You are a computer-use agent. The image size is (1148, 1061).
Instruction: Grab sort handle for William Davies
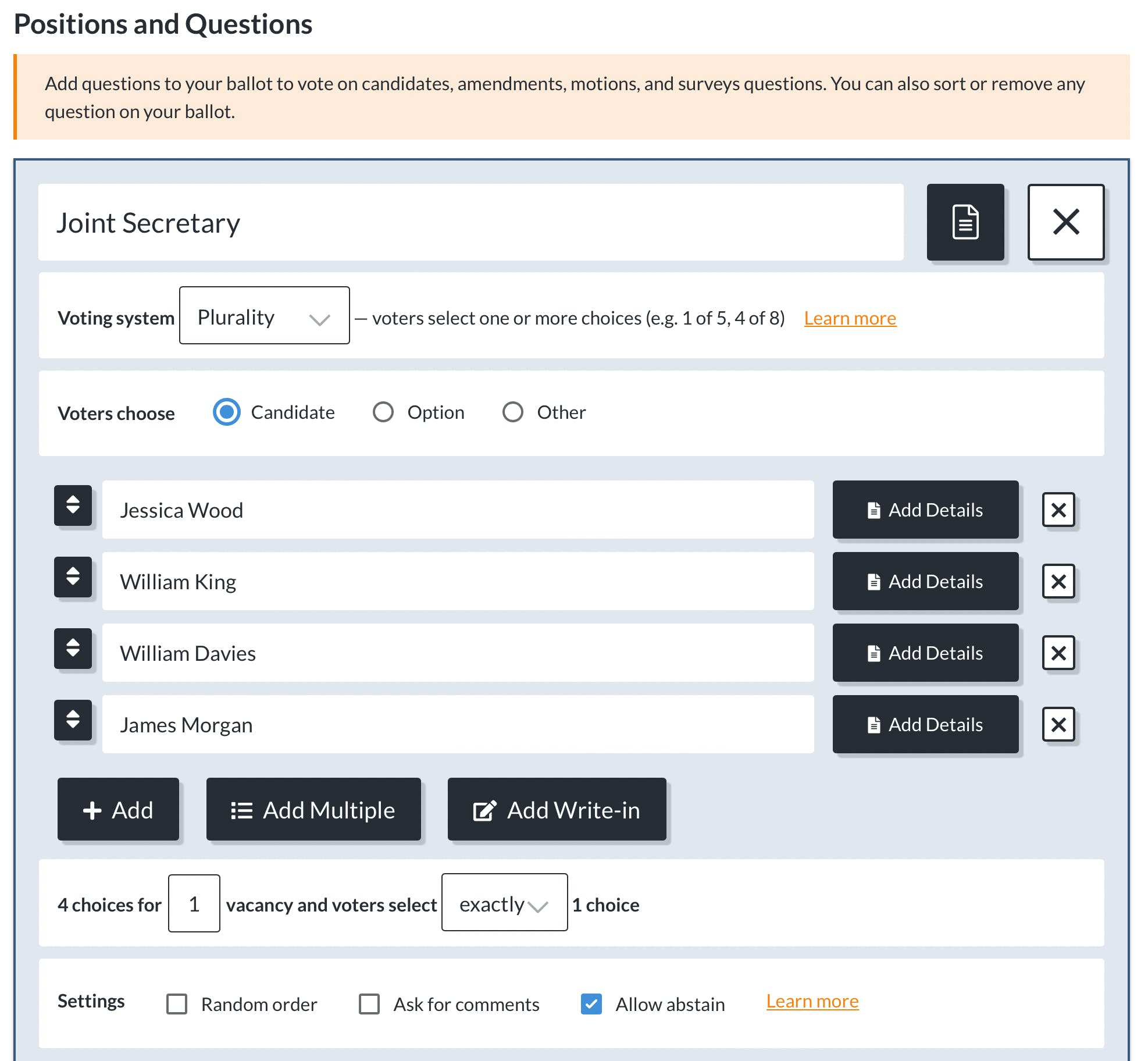pos(73,648)
